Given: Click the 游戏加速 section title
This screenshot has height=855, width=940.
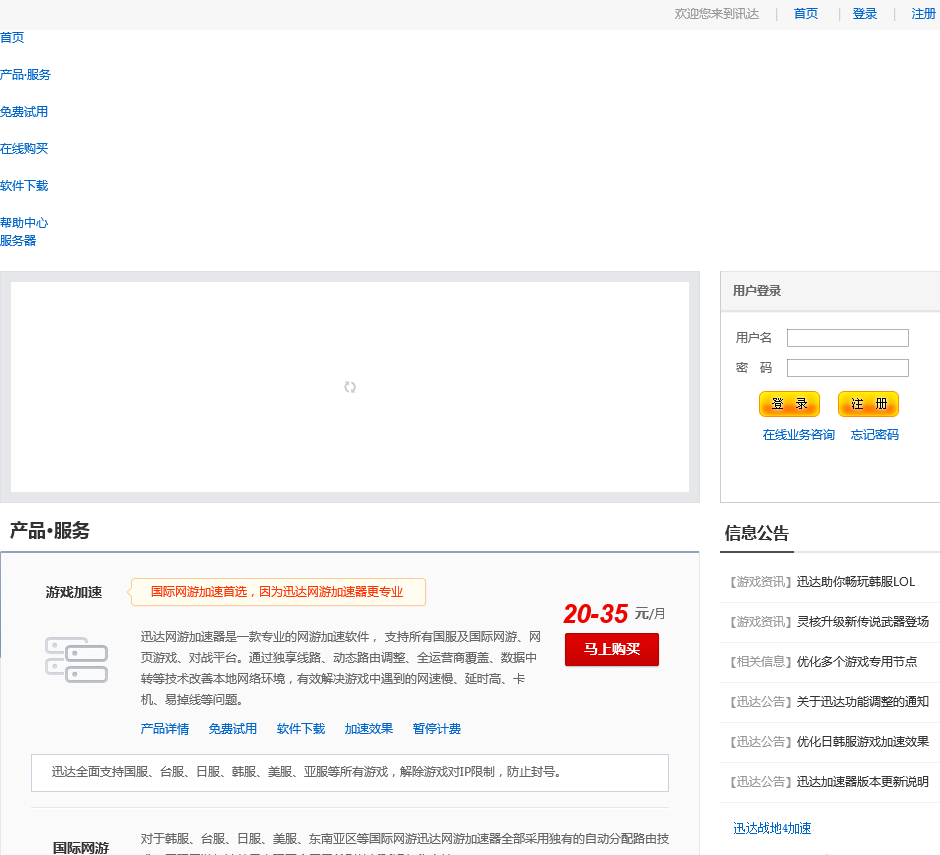Looking at the screenshot, I should [x=74, y=592].
